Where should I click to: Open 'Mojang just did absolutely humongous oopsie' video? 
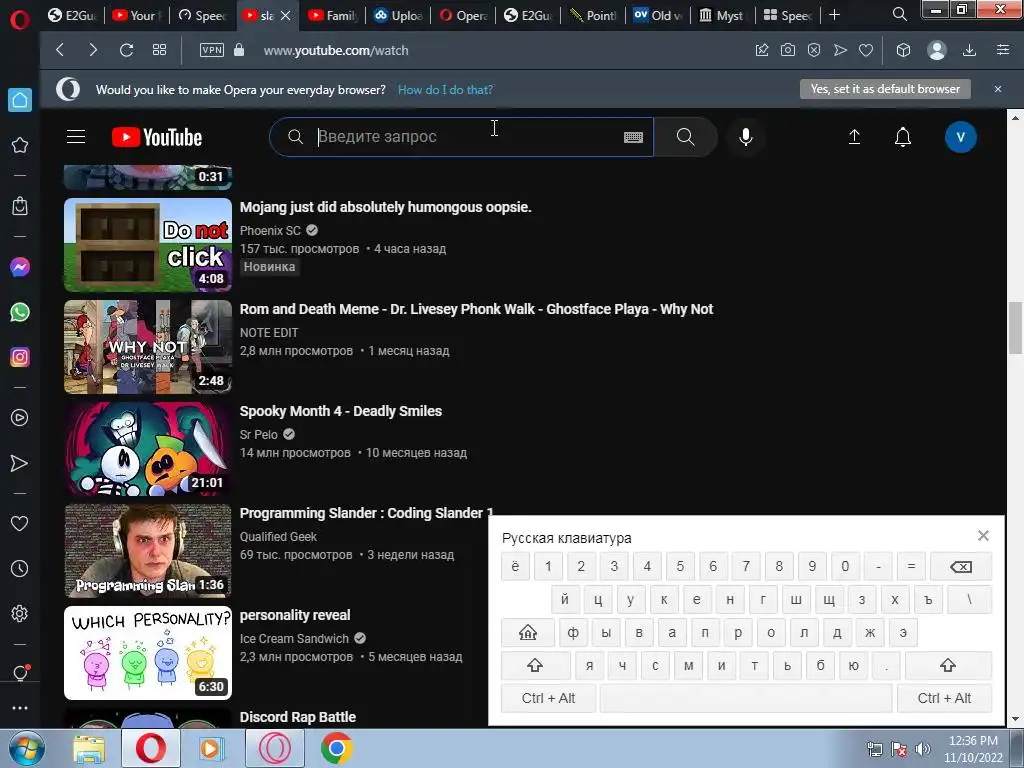pyautogui.click(x=385, y=207)
